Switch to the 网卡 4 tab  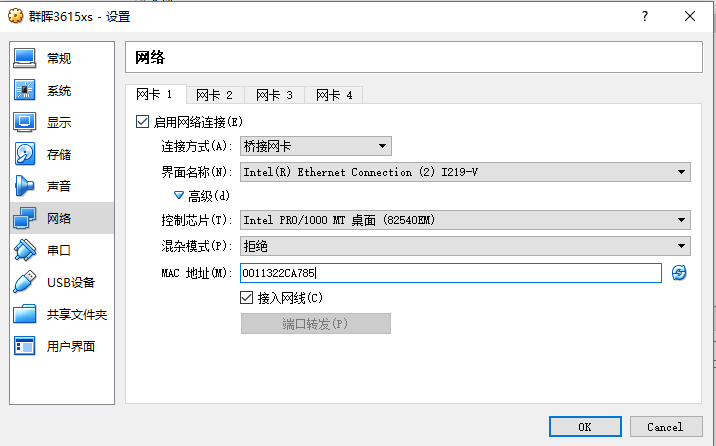(x=334, y=95)
